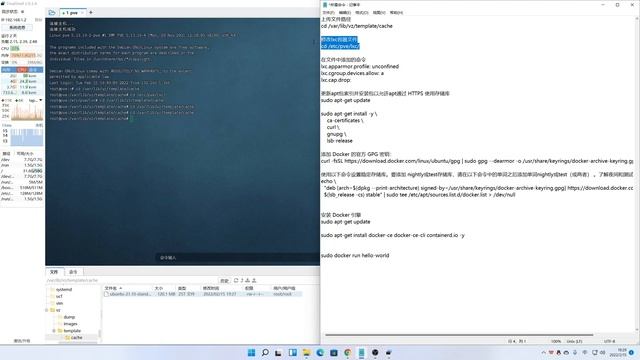This screenshot has width=640, height=360.
Task: Collapse the vz folder node
Action: [x=47, y=310]
